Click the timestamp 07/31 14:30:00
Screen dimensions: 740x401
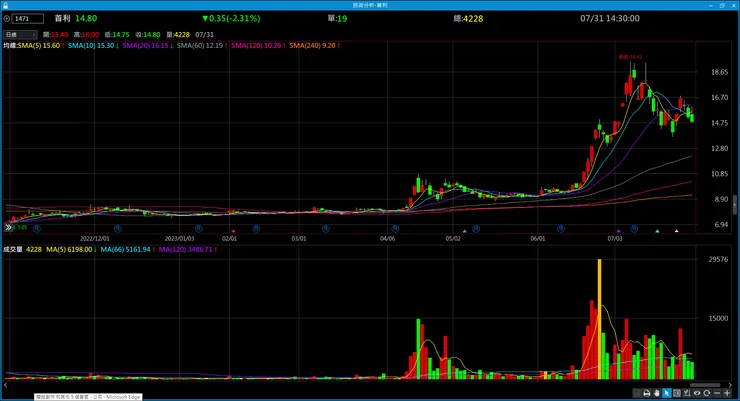tap(610, 18)
